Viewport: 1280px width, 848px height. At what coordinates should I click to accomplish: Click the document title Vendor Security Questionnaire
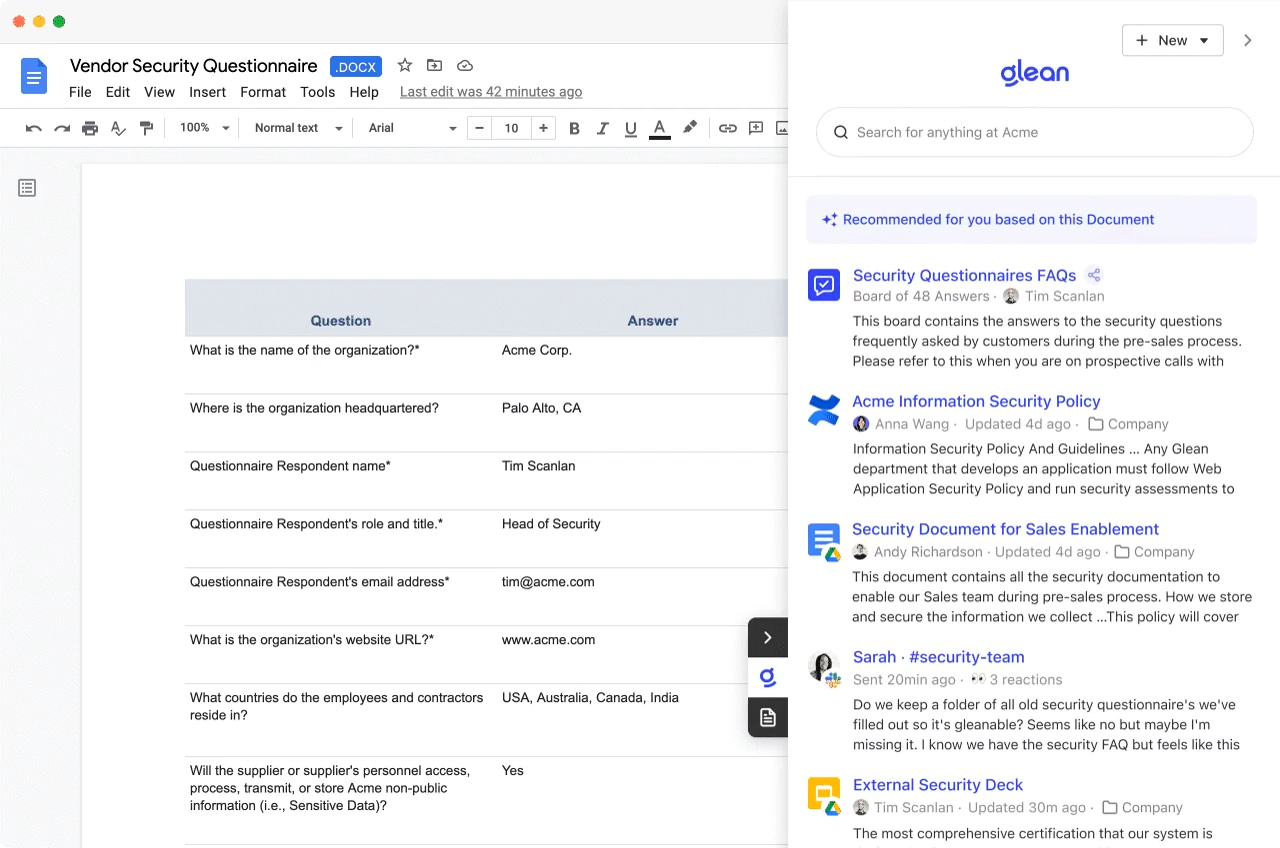[x=193, y=66]
